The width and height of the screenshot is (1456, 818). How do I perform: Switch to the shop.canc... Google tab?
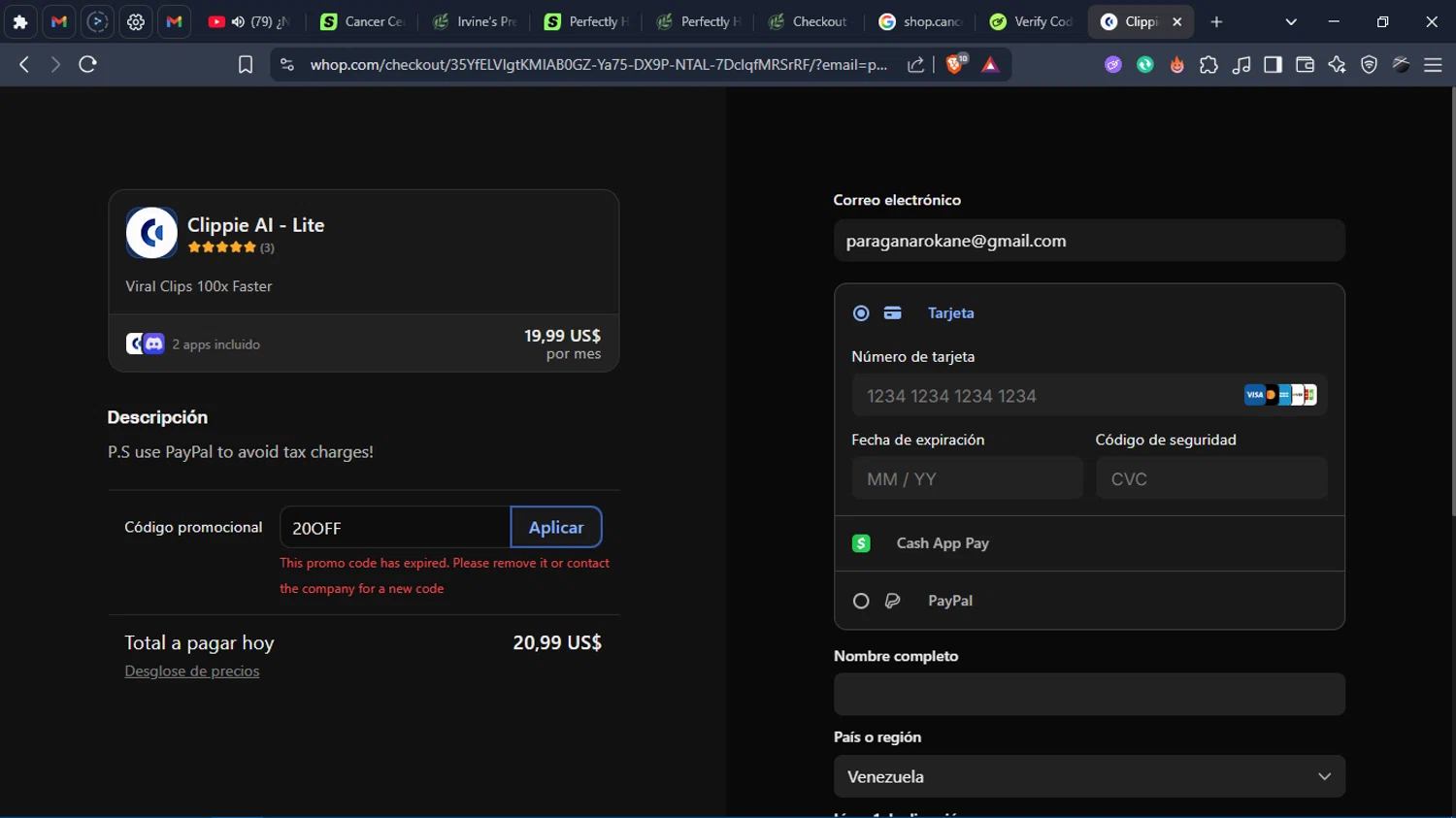pyautogui.click(x=920, y=21)
